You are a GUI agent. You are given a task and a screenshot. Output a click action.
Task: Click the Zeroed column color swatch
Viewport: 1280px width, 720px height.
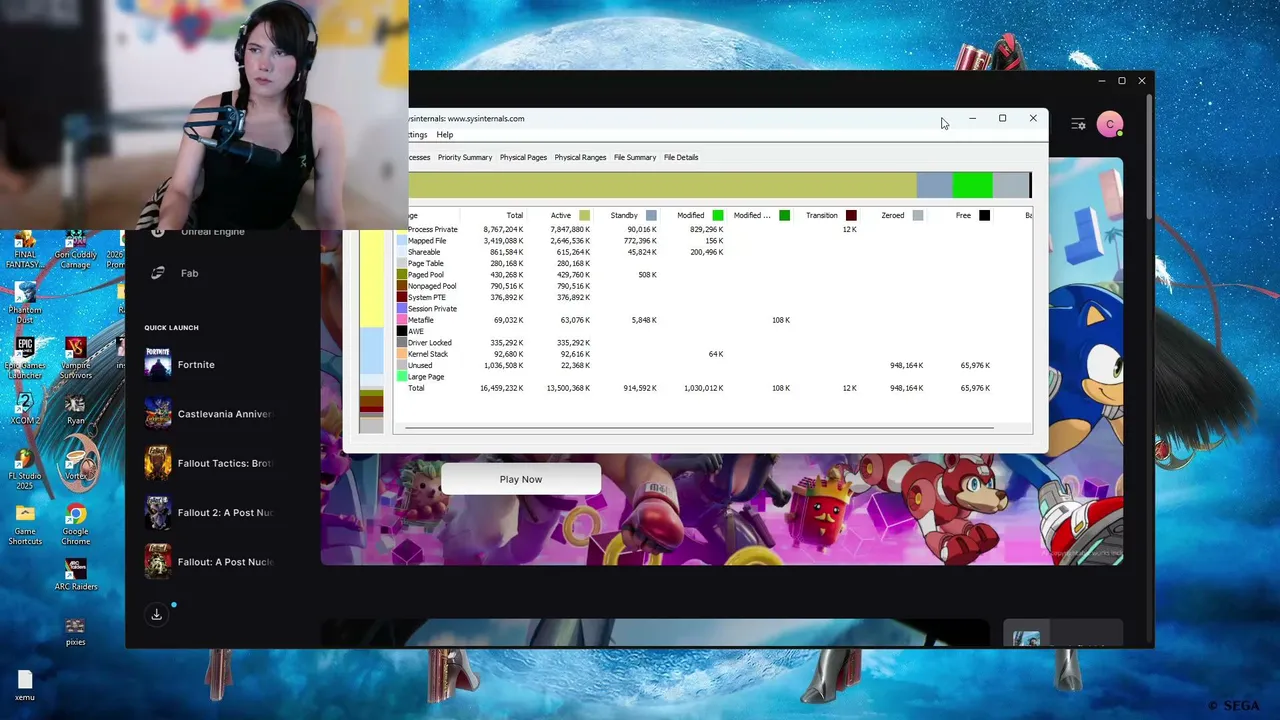click(x=918, y=215)
